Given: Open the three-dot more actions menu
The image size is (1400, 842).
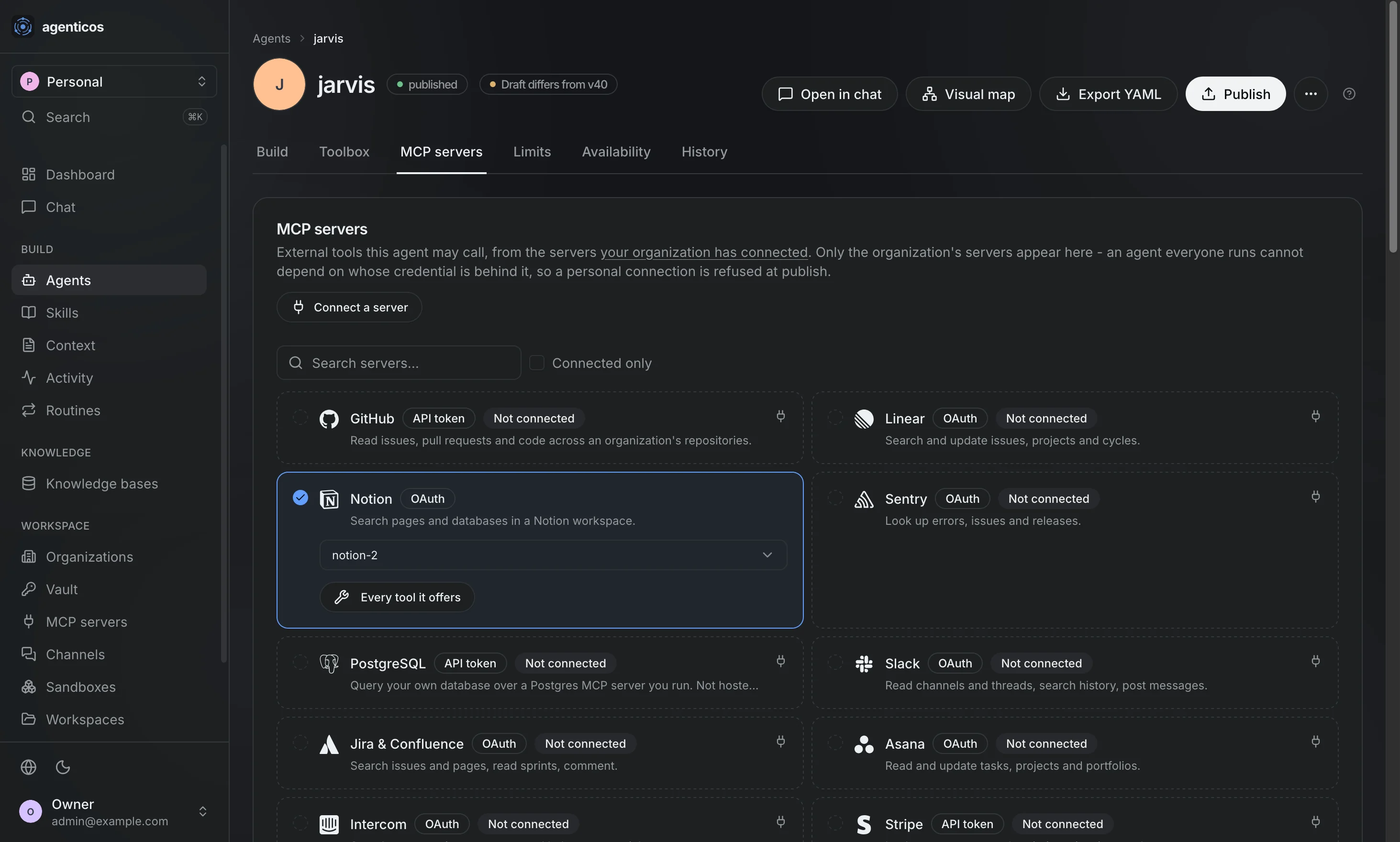Looking at the screenshot, I should (1311, 94).
